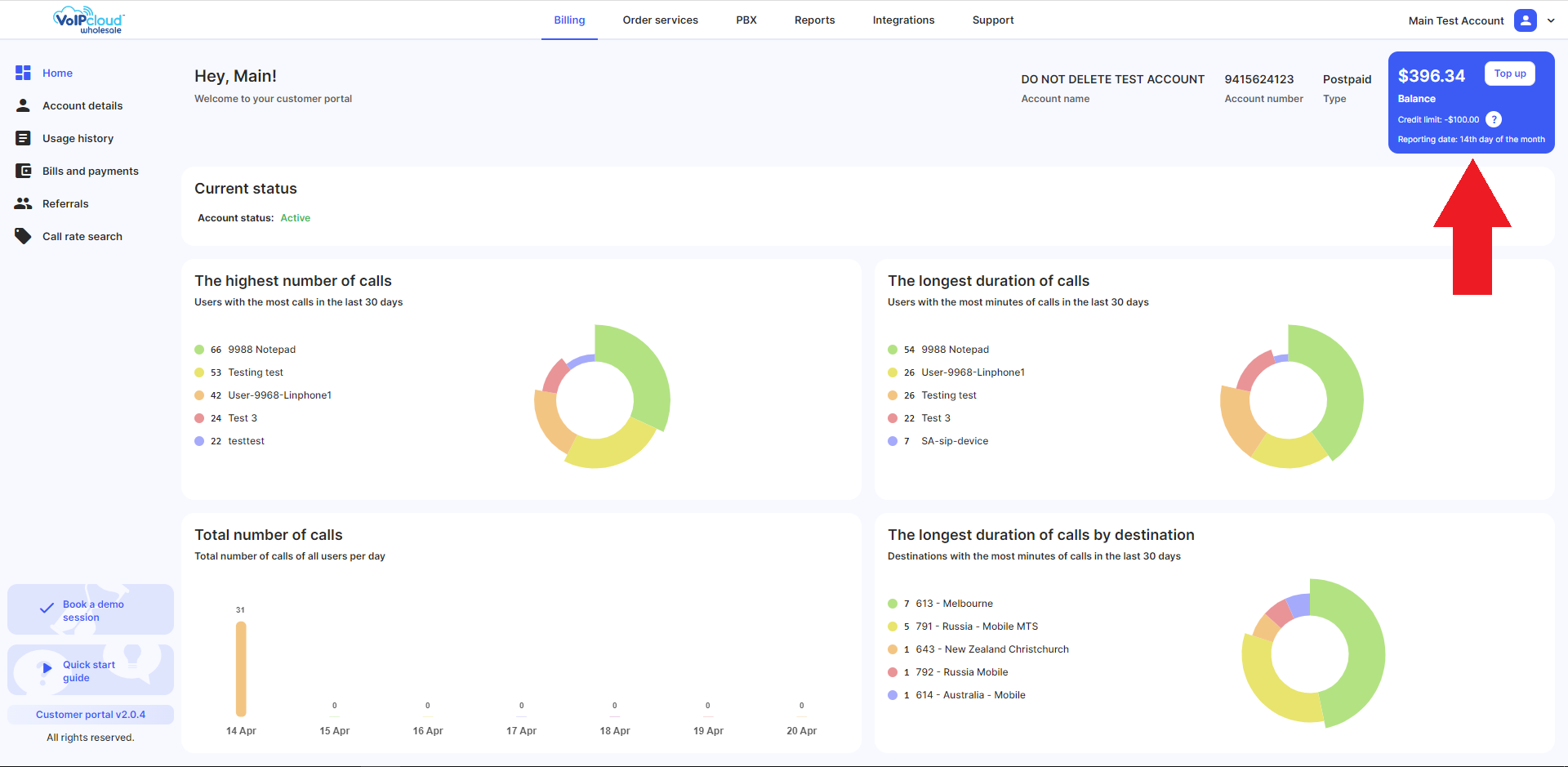The width and height of the screenshot is (1568, 767).
Task: Open the Referrals page
Action: point(65,203)
